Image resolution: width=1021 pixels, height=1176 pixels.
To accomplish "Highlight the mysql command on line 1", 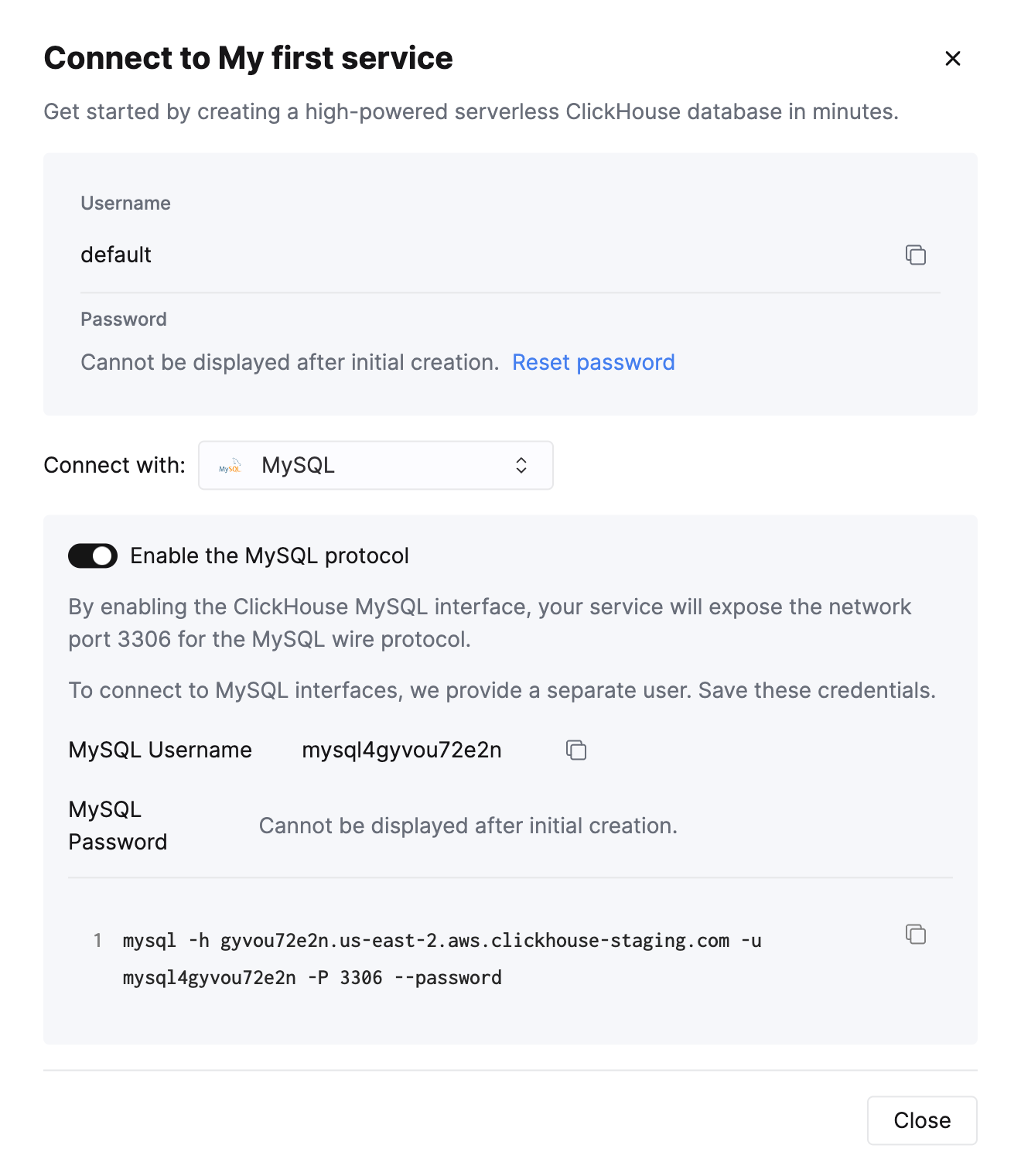I will pyautogui.click(x=442, y=941).
